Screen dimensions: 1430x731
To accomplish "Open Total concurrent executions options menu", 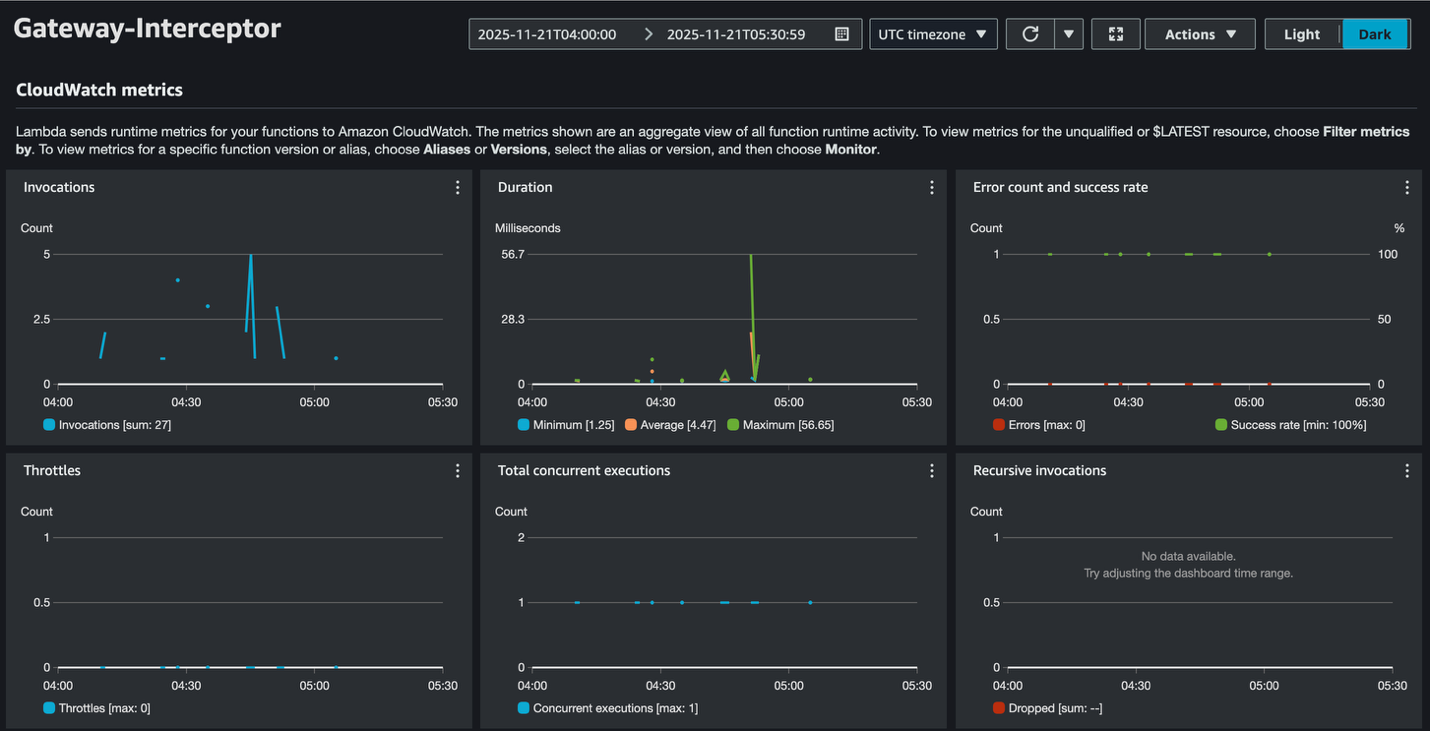I will (x=931, y=471).
